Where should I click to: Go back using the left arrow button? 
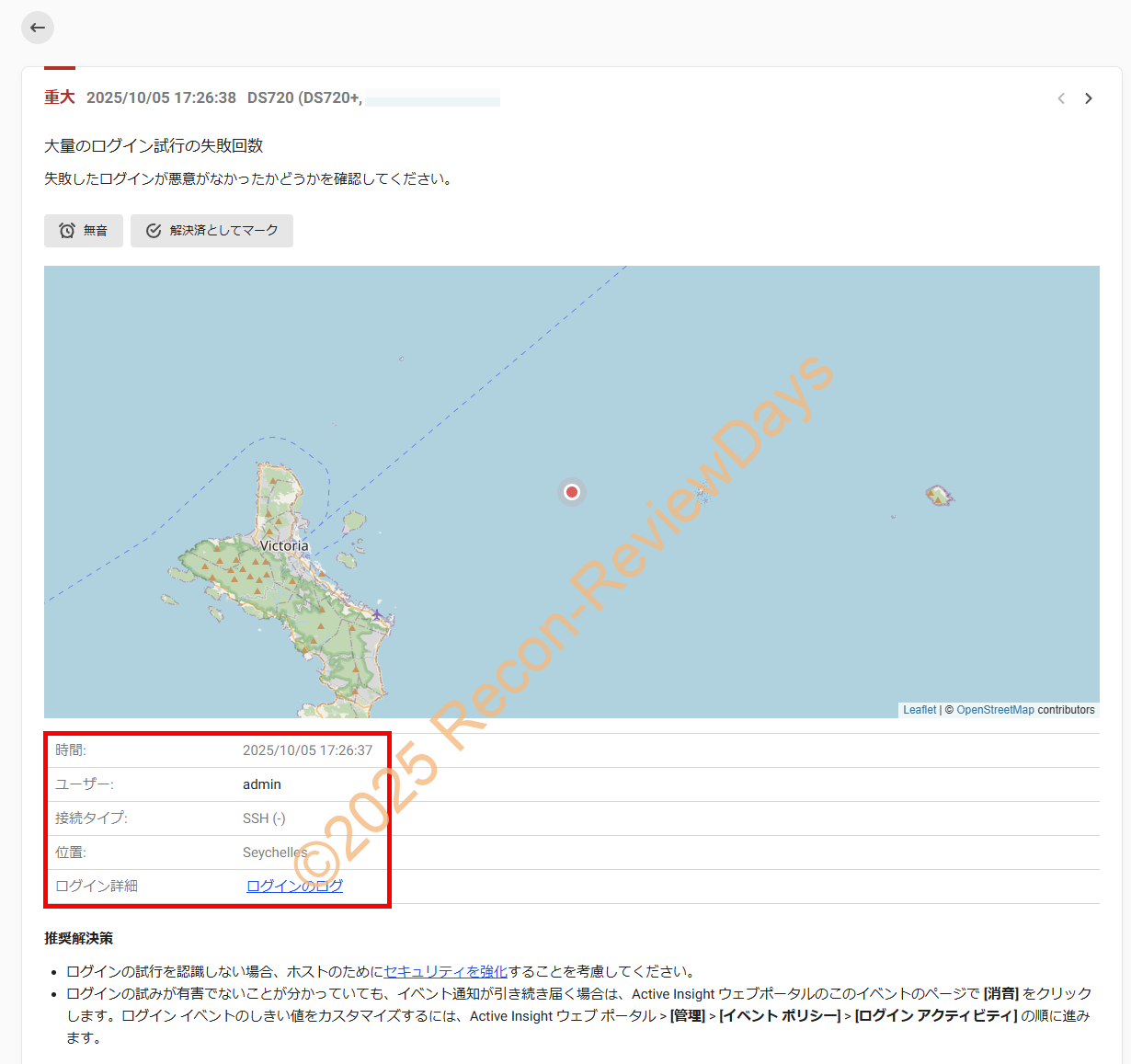coord(38,28)
